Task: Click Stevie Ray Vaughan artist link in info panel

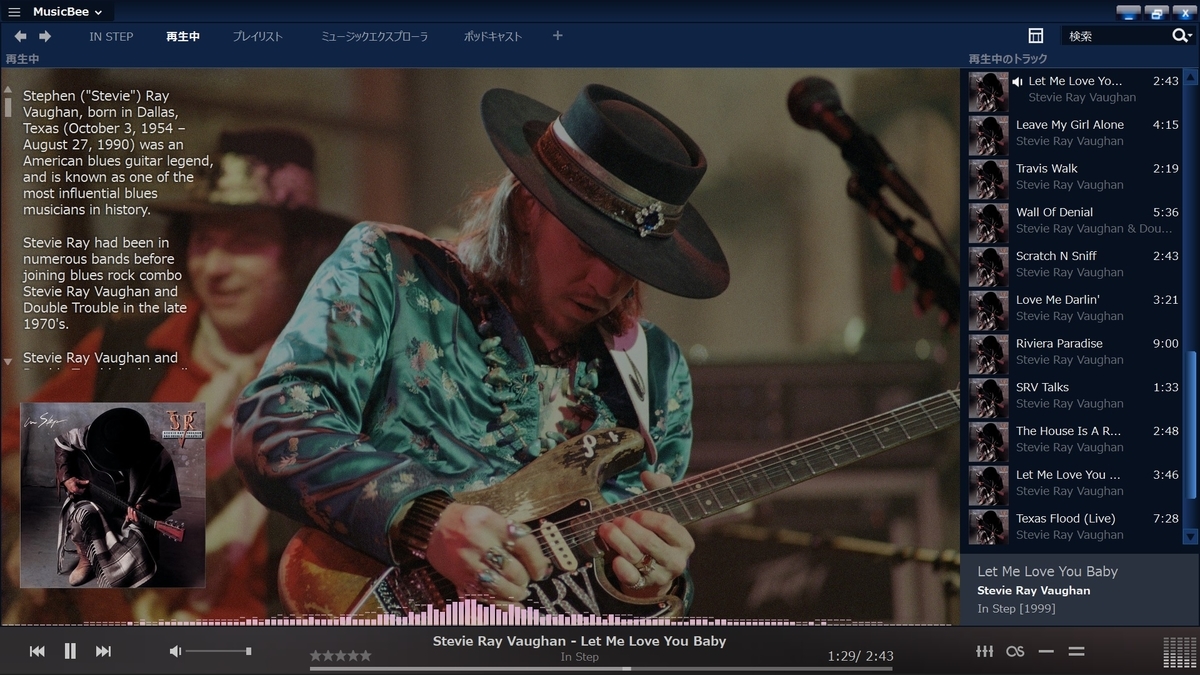Action: [1034, 591]
